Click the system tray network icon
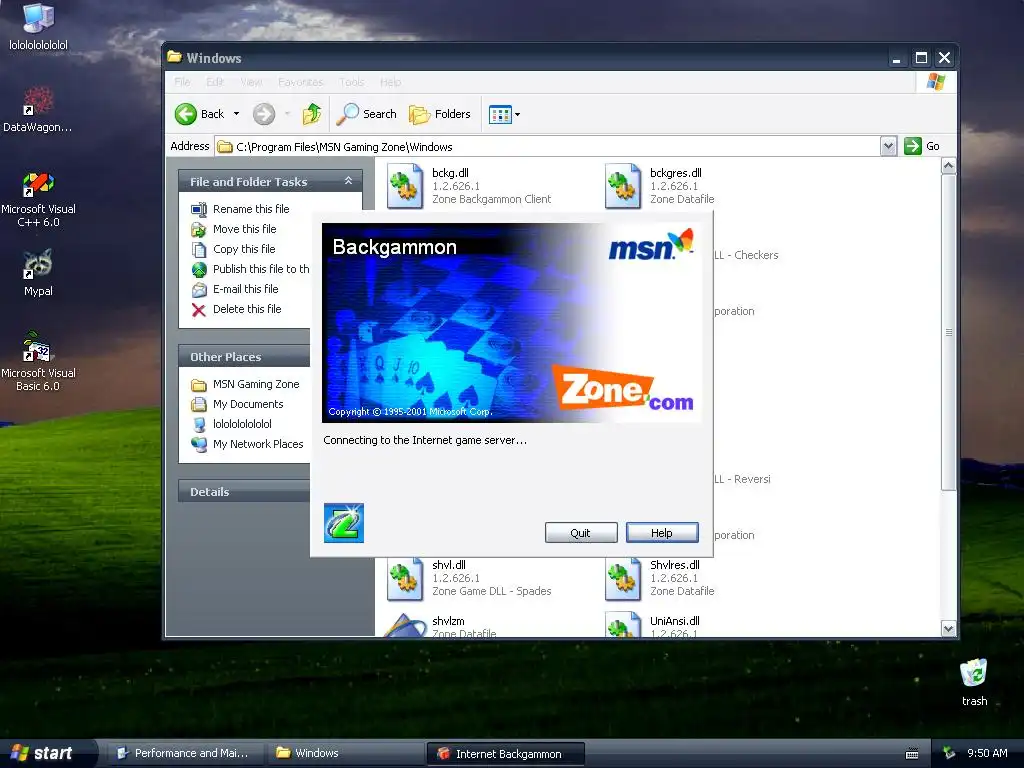The image size is (1024, 768). (949, 754)
